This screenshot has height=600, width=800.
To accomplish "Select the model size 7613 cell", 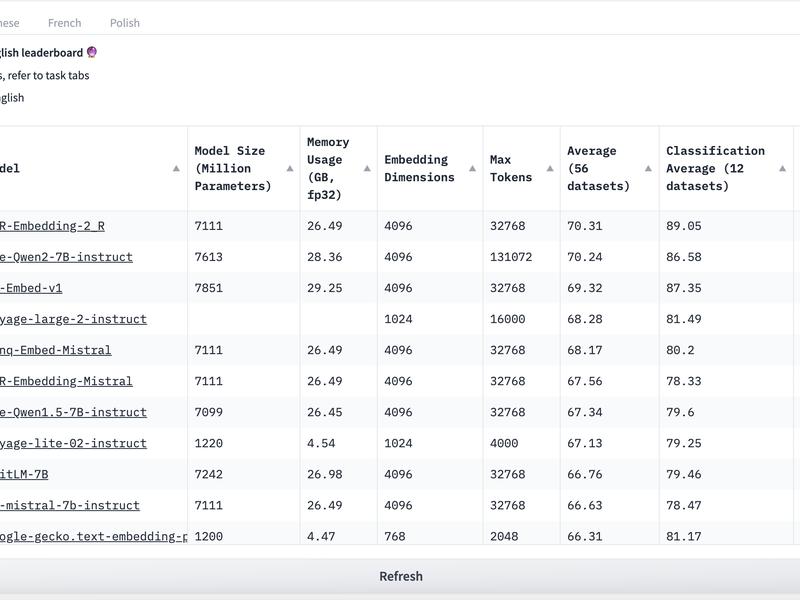I will [243, 257].
